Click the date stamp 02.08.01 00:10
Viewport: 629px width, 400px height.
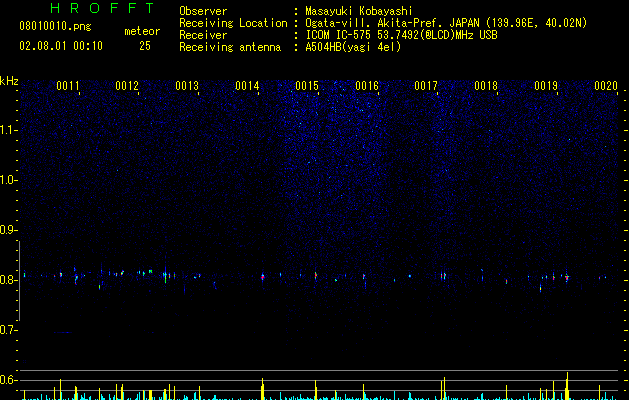[61, 46]
